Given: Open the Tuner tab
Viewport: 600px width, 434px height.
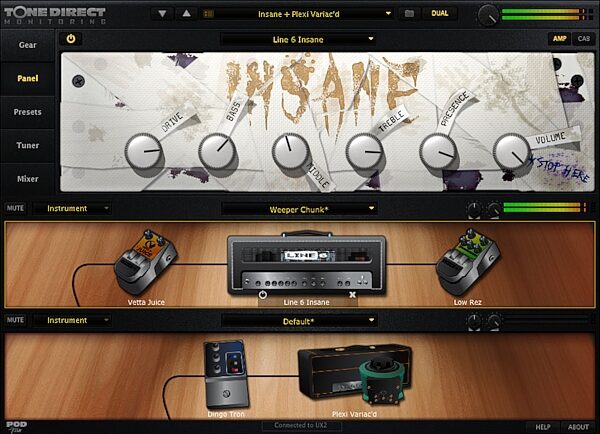Looking at the screenshot, I should [x=28, y=145].
